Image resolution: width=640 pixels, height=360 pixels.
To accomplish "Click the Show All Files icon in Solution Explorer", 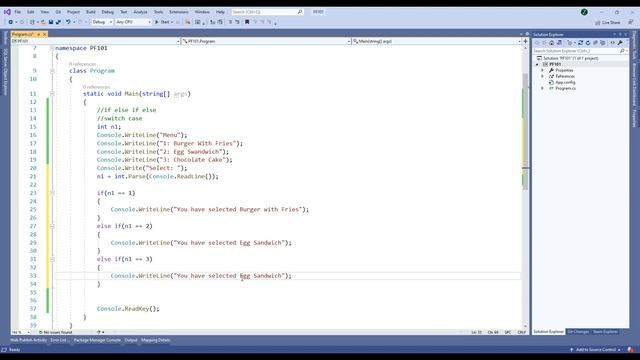I will [x=603, y=43].
